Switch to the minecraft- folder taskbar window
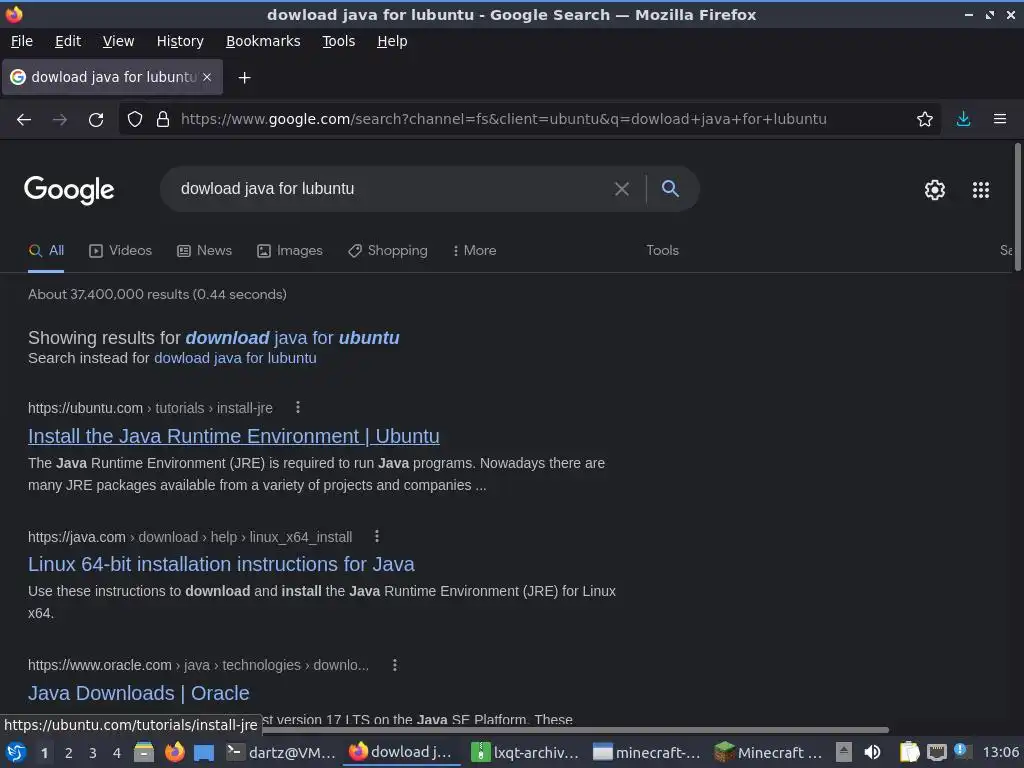1024x768 pixels. point(647,753)
